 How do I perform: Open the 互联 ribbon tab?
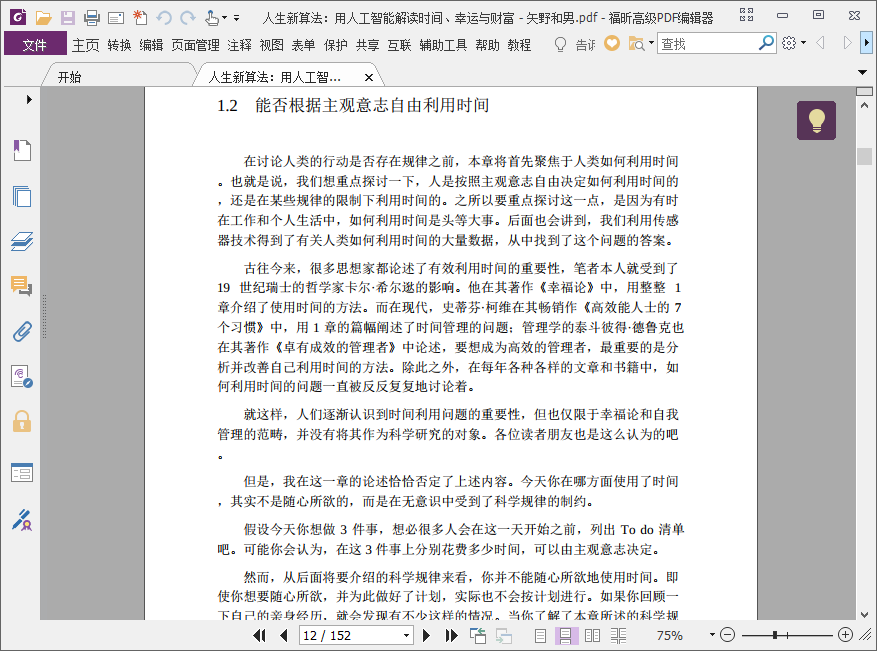[399, 45]
